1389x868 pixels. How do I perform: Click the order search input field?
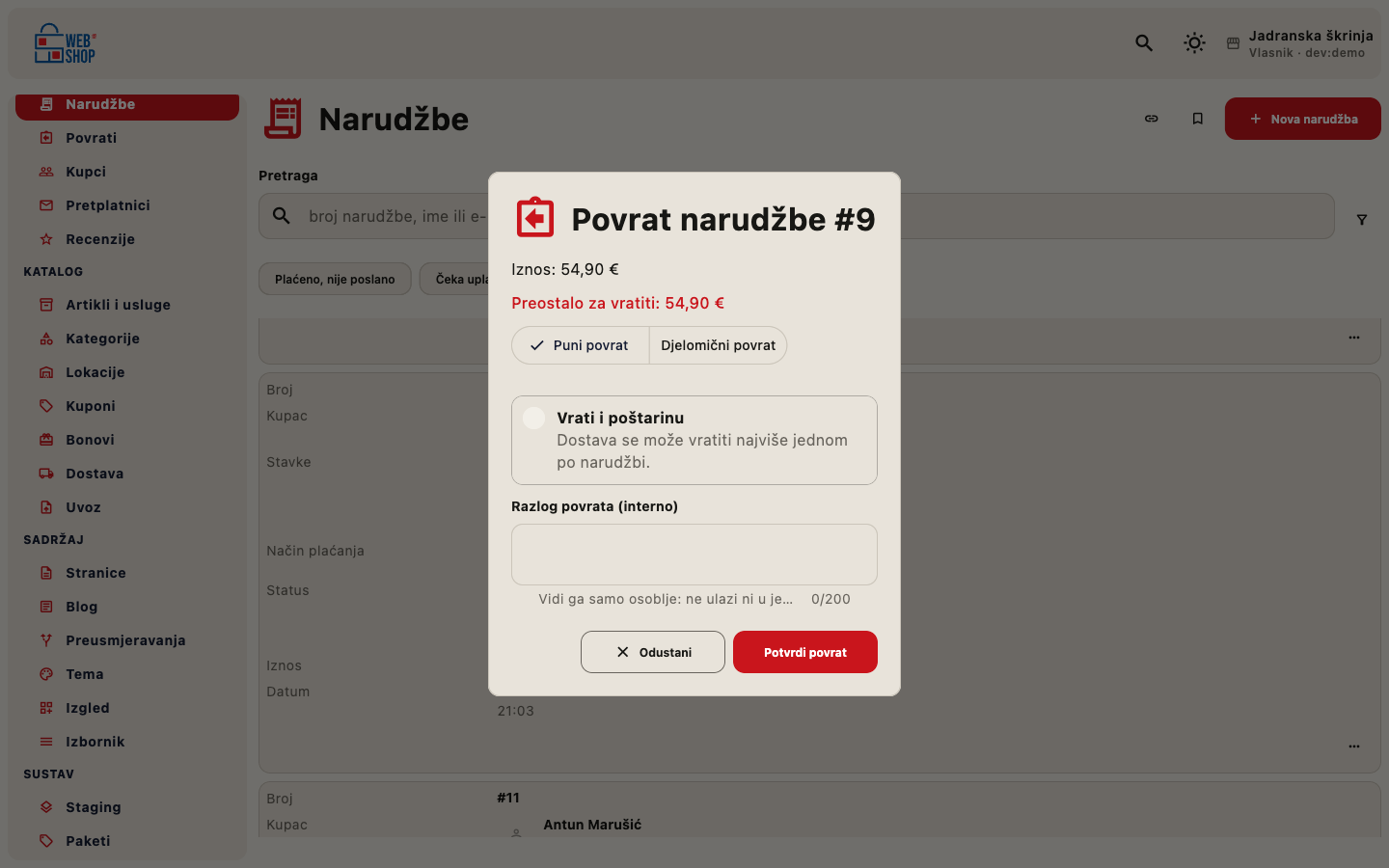click(797, 216)
